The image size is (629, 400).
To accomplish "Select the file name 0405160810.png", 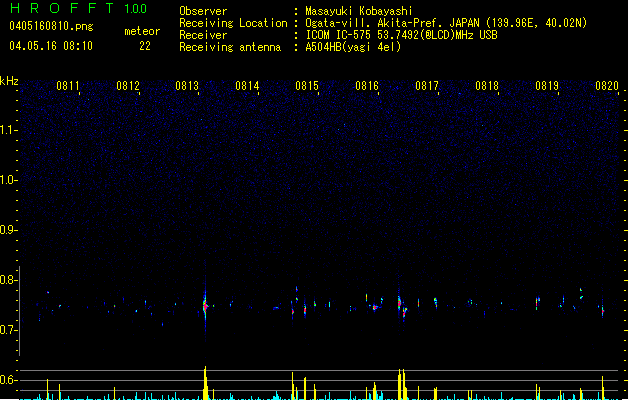I will 51,26.
